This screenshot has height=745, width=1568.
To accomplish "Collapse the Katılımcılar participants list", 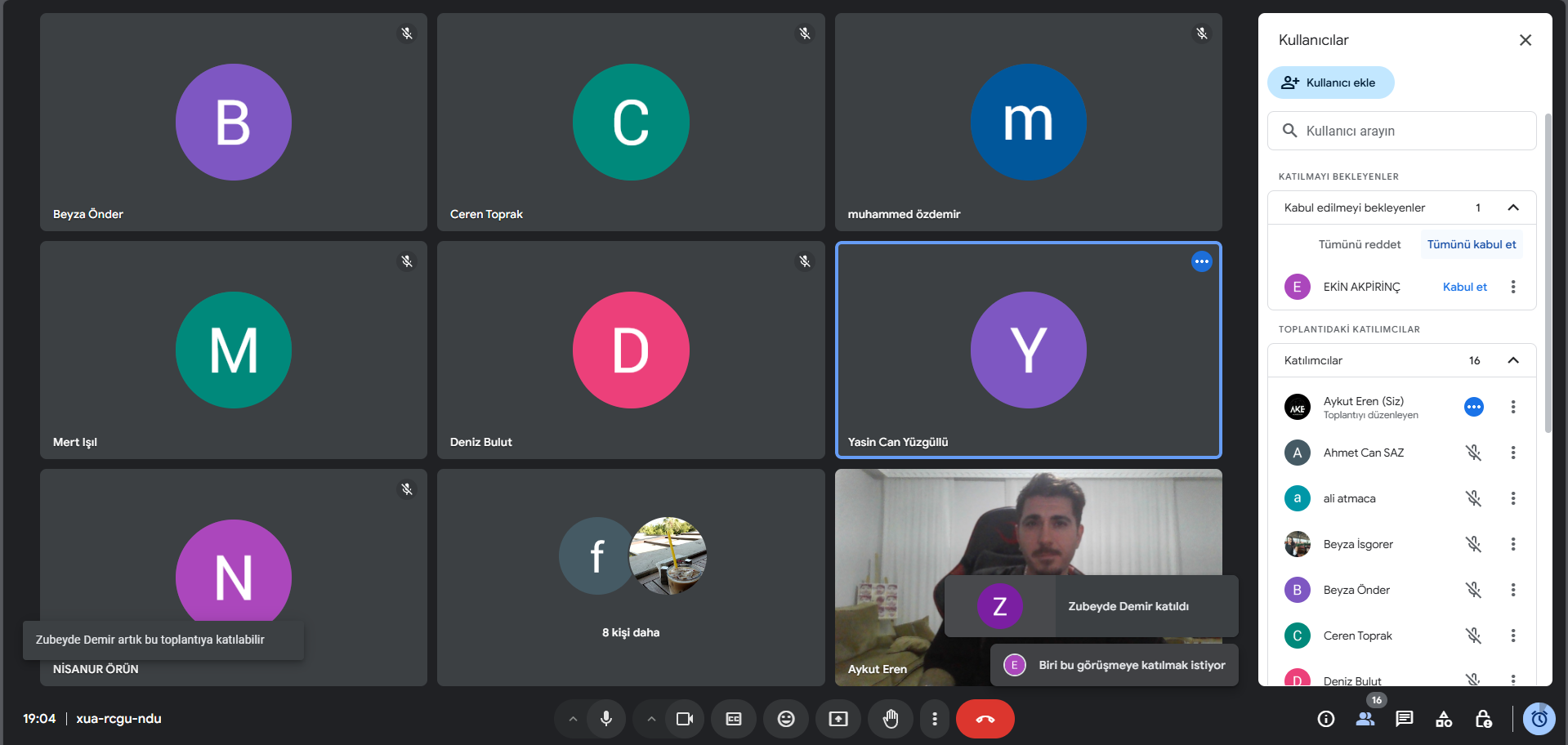I will click(x=1512, y=360).
